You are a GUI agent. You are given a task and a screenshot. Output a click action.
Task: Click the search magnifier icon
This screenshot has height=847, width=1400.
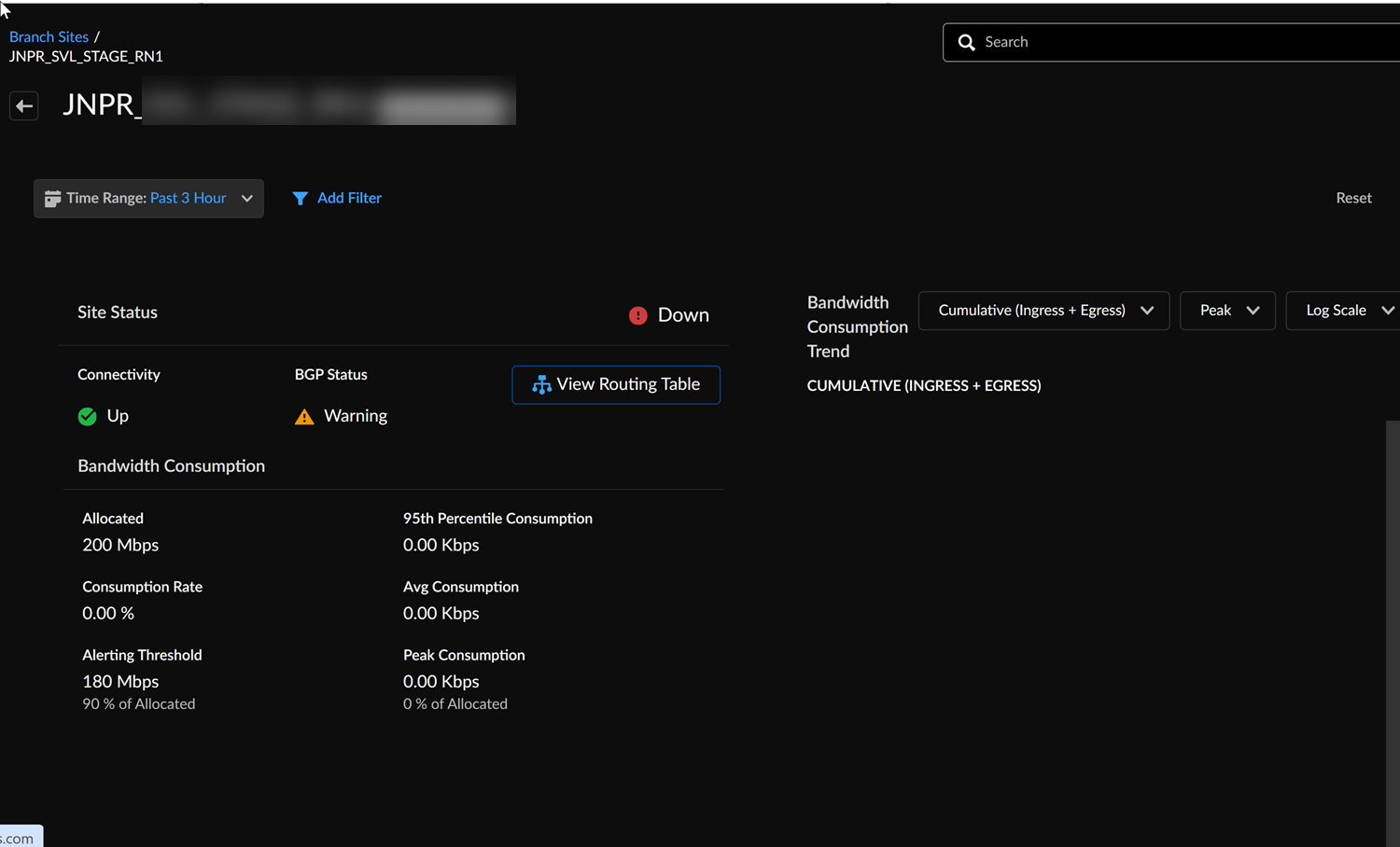point(967,43)
